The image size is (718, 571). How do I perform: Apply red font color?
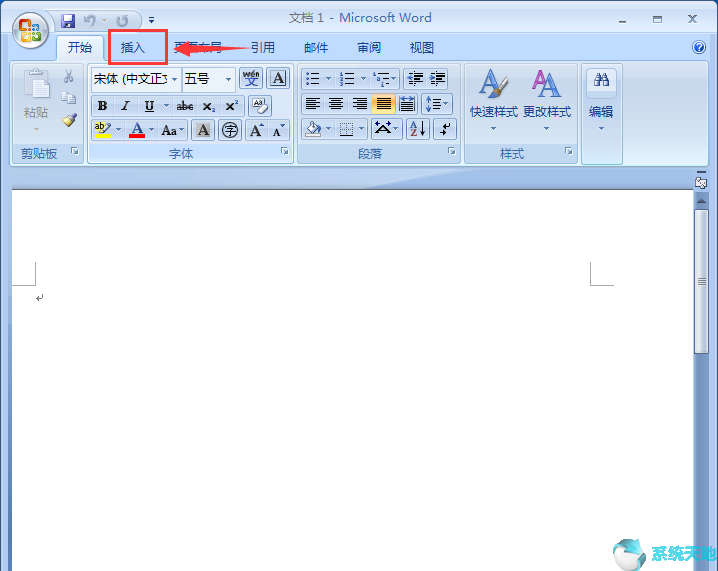[137, 130]
